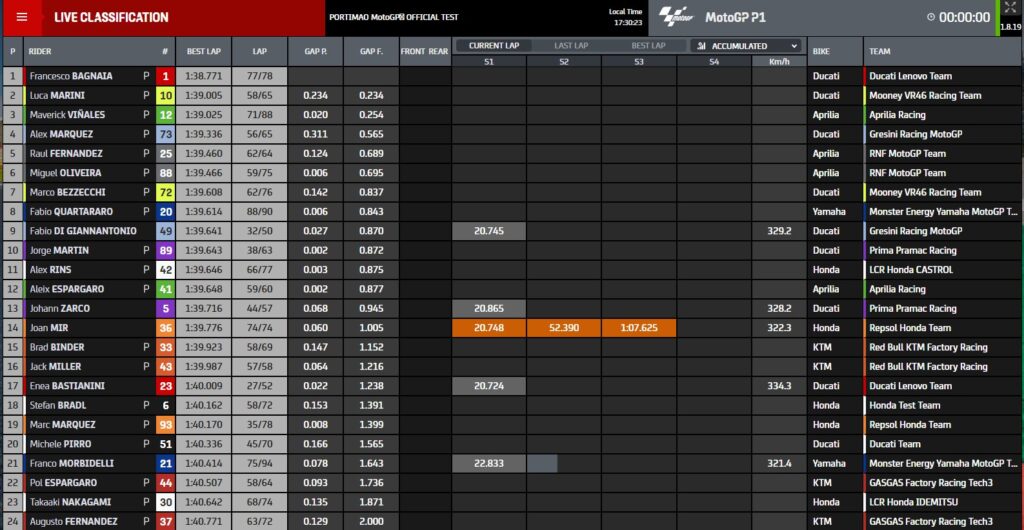Click the MotoGP logo
The width and height of the screenshot is (1024, 530).
point(677,18)
